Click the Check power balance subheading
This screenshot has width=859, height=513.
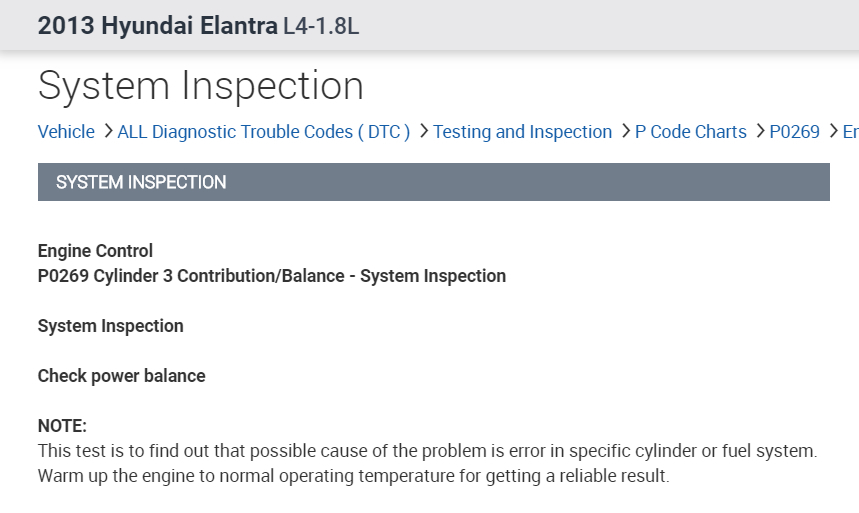(x=121, y=376)
